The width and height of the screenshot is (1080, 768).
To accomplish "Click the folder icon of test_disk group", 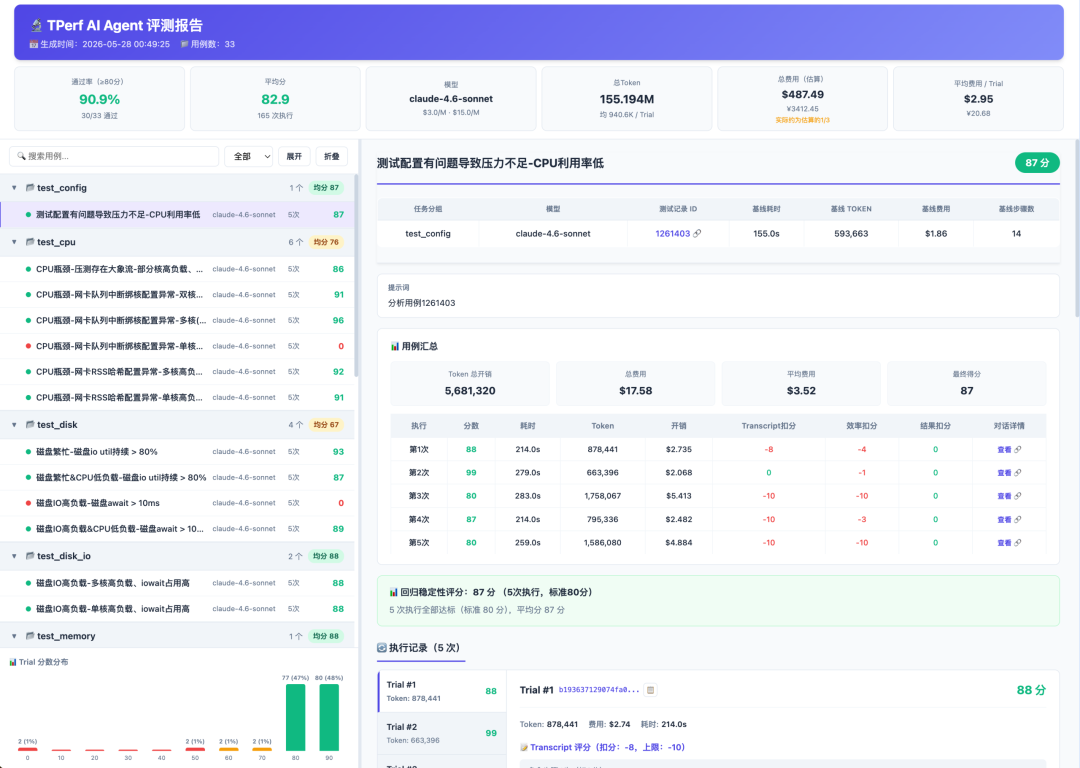I will tap(30, 424).
